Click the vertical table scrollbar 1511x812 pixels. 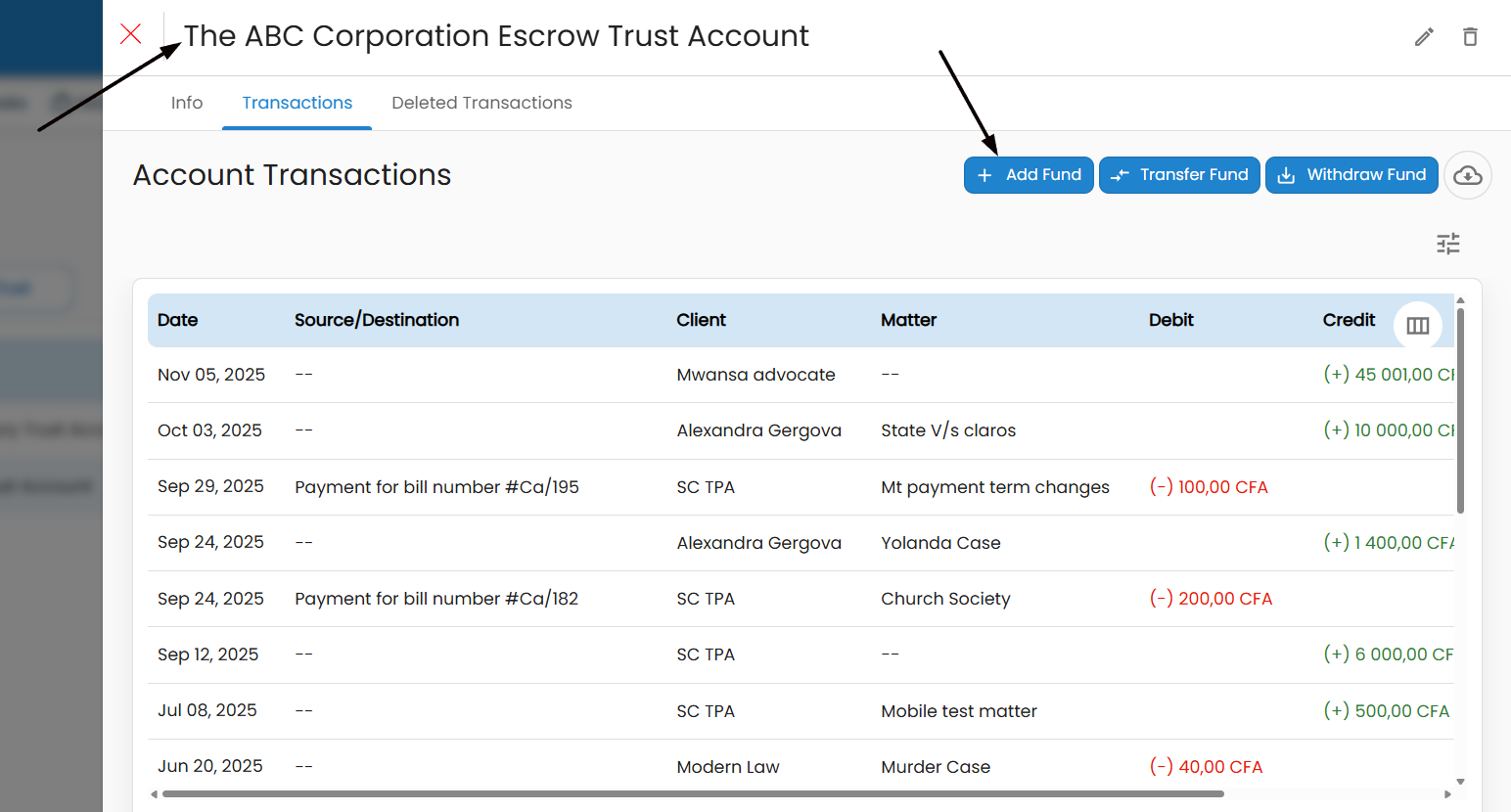[1460, 411]
